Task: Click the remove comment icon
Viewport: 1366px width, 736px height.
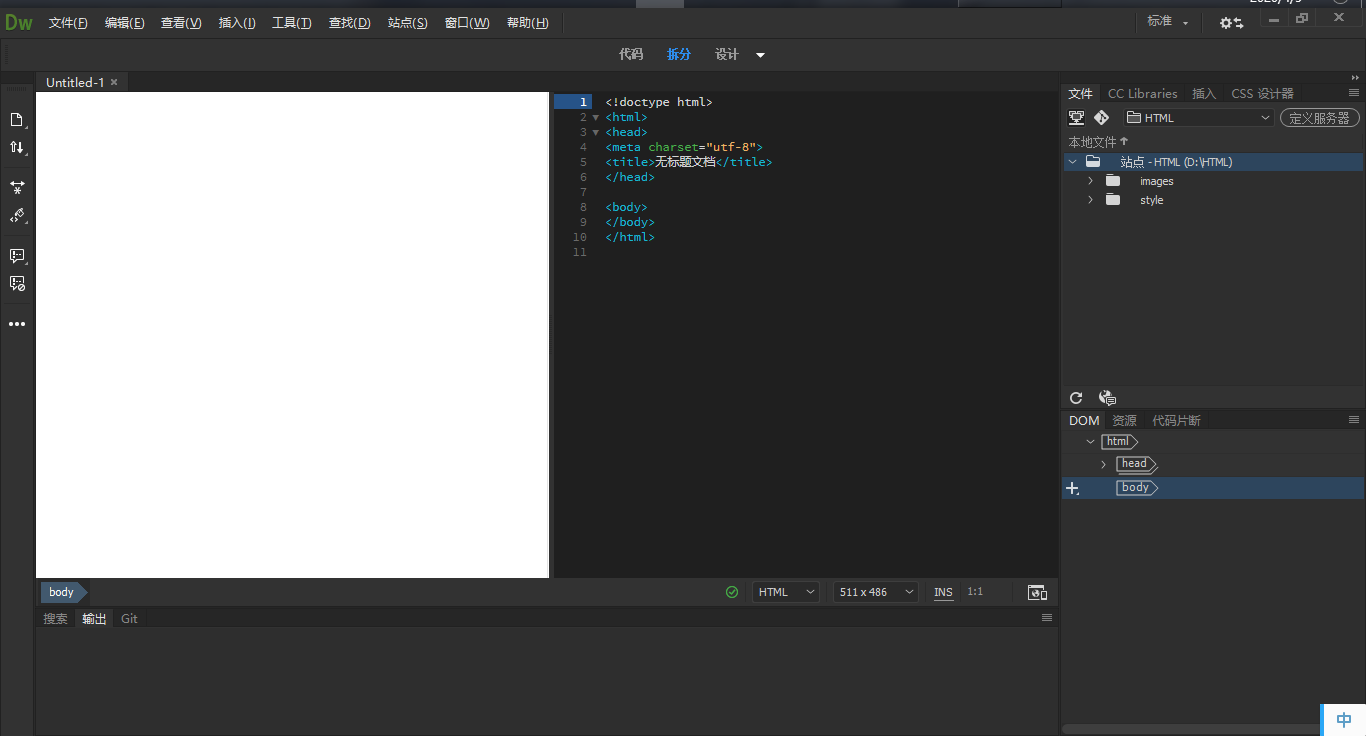Action: [x=16, y=284]
